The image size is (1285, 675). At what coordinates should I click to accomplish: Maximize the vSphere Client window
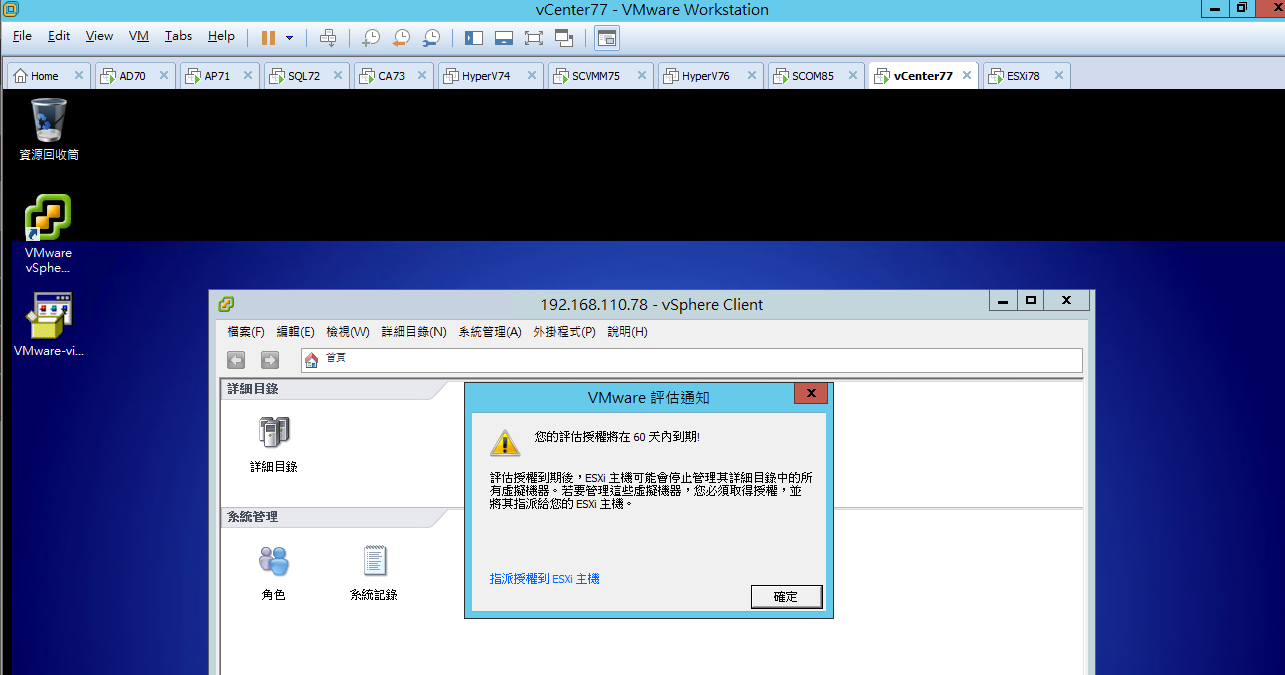point(1030,300)
